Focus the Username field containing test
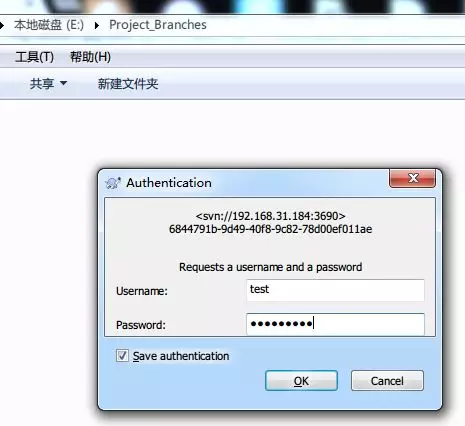 tap(335, 290)
